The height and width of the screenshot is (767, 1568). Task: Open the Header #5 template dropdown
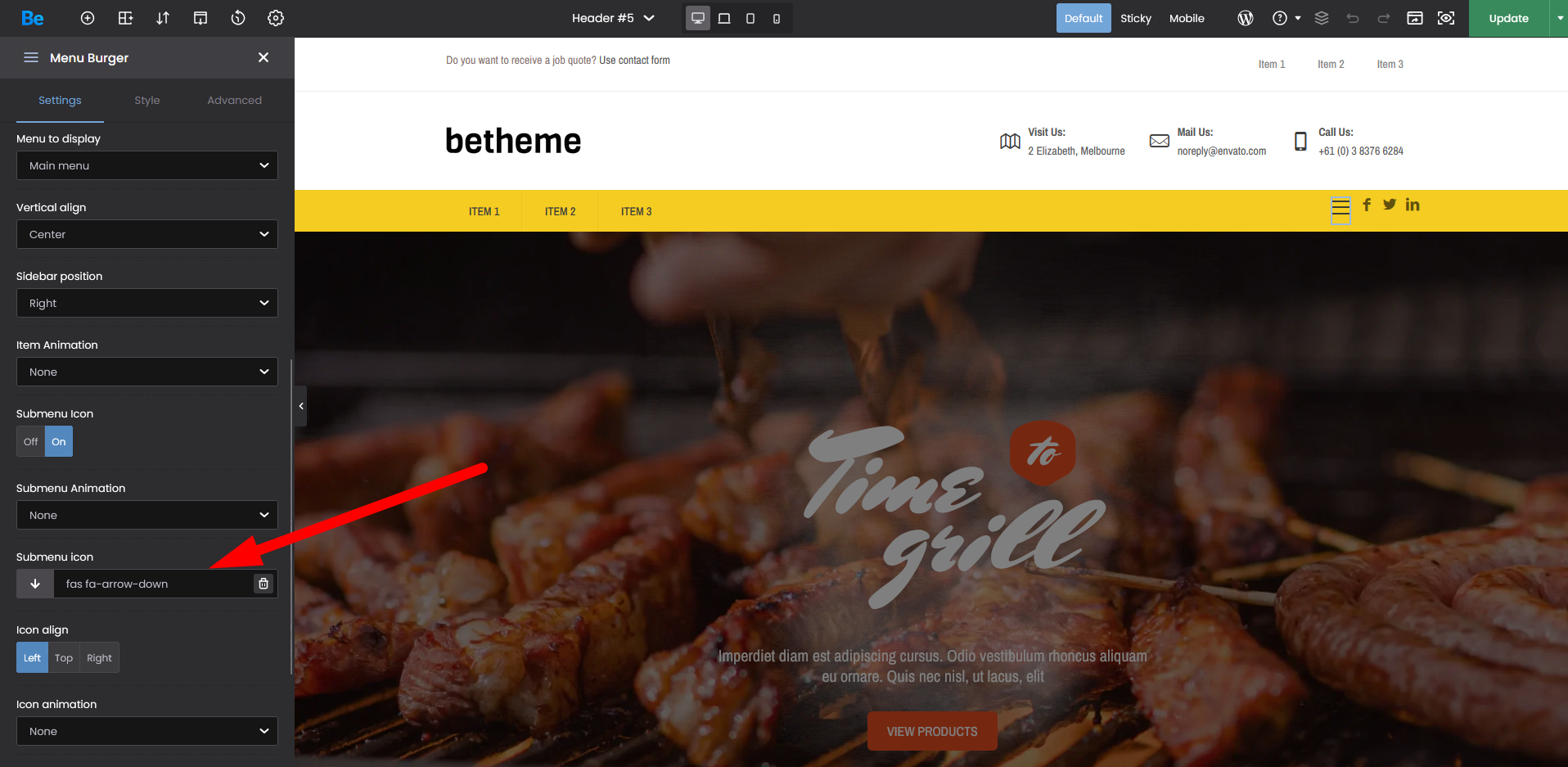[613, 18]
